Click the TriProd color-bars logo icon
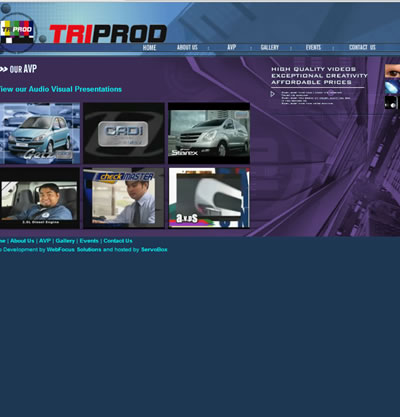The height and width of the screenshot is (417, 400). [x=17, y=32]
